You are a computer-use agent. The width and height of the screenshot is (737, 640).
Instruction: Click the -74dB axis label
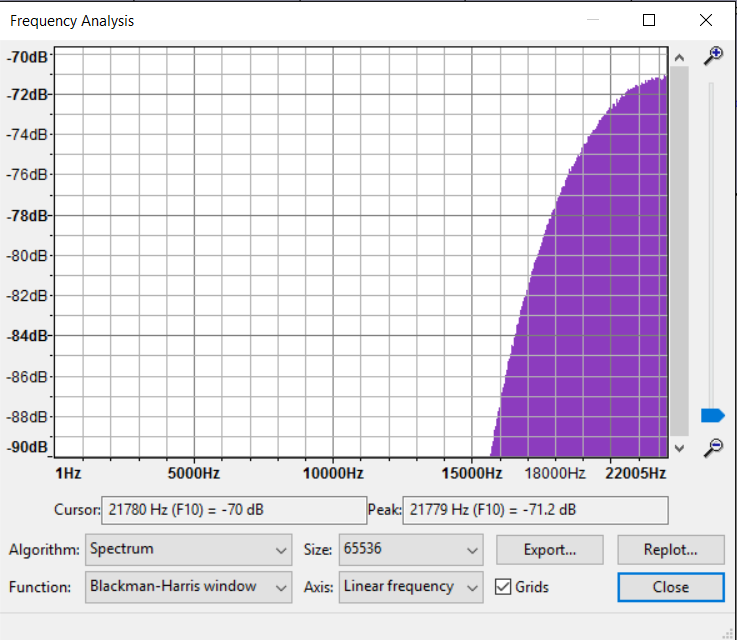pyautogui.click(x=27, y=134)
